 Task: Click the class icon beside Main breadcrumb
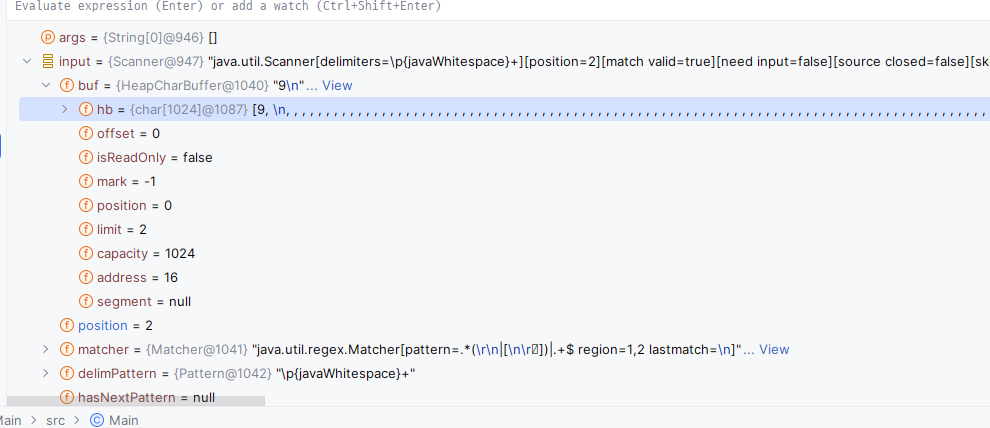(x=97, y=420)
